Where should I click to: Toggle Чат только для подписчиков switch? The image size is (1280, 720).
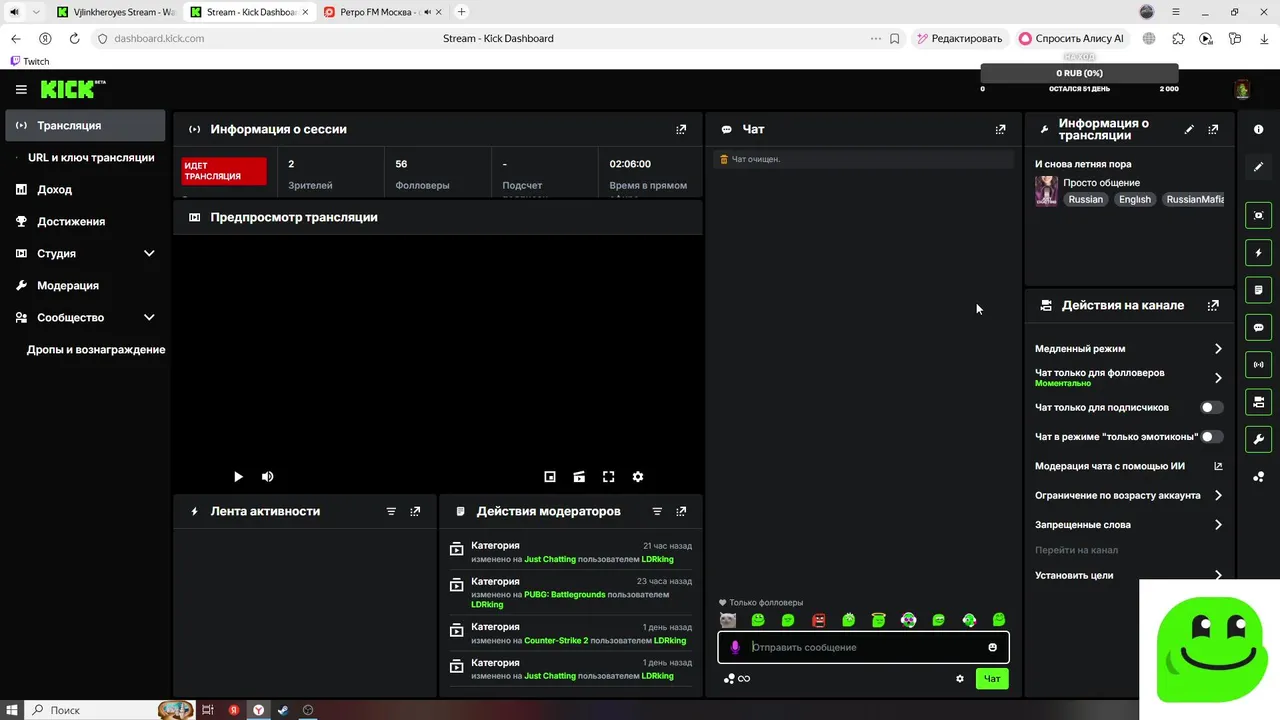[1211, 407]
